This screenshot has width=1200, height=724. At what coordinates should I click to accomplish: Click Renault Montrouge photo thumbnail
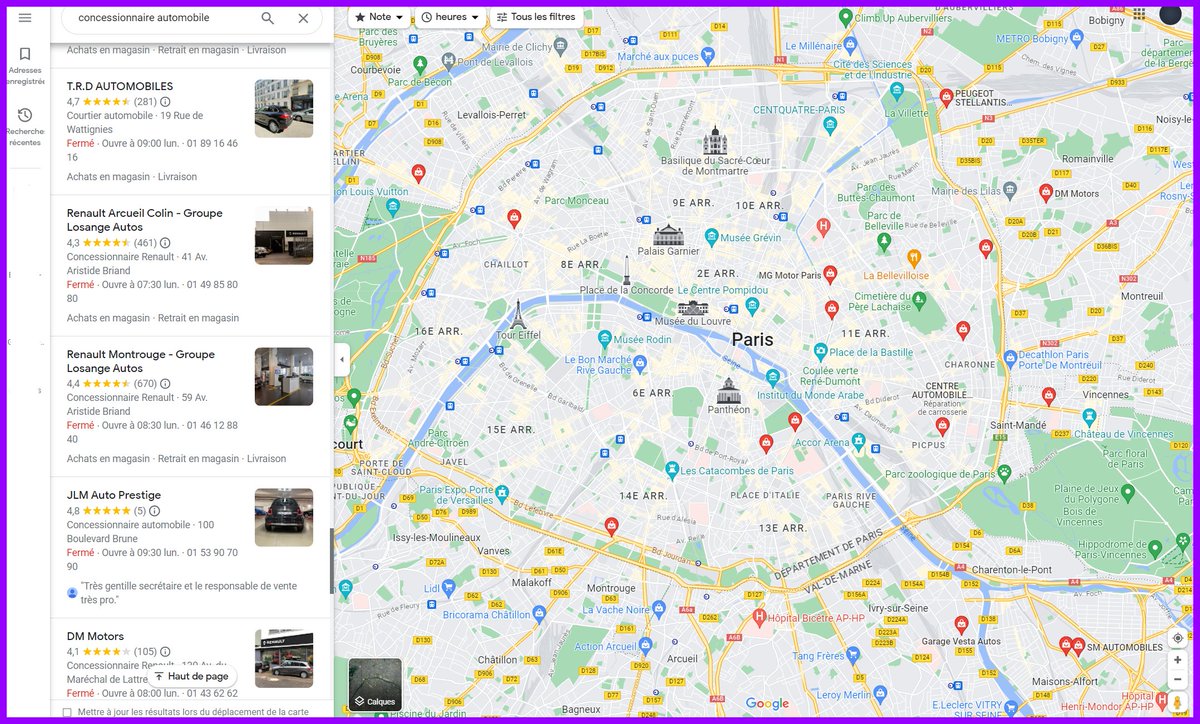coord(284,377)
